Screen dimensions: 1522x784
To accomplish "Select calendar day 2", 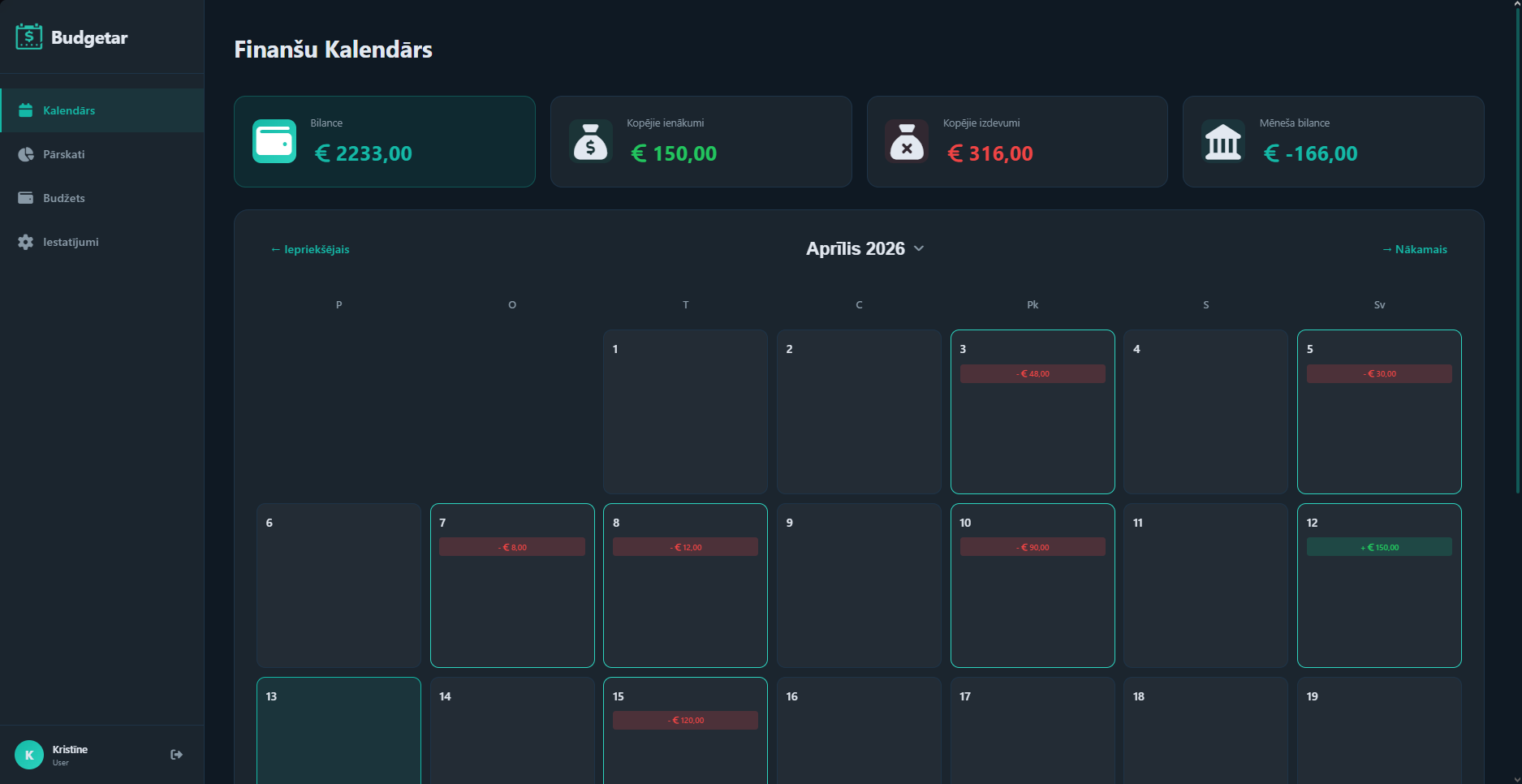I will click(859, 411).
